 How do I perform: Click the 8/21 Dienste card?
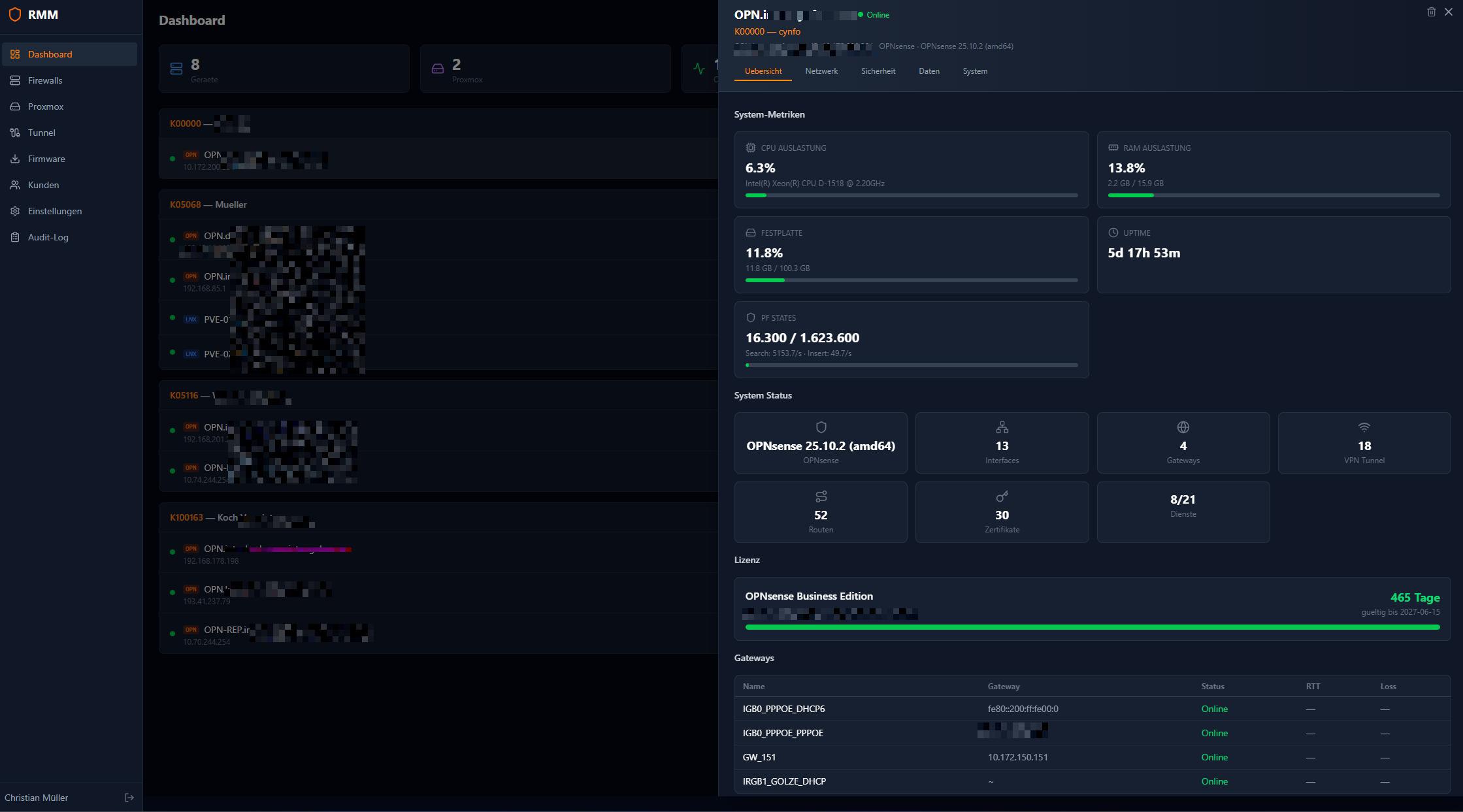tap(1183, 512)
